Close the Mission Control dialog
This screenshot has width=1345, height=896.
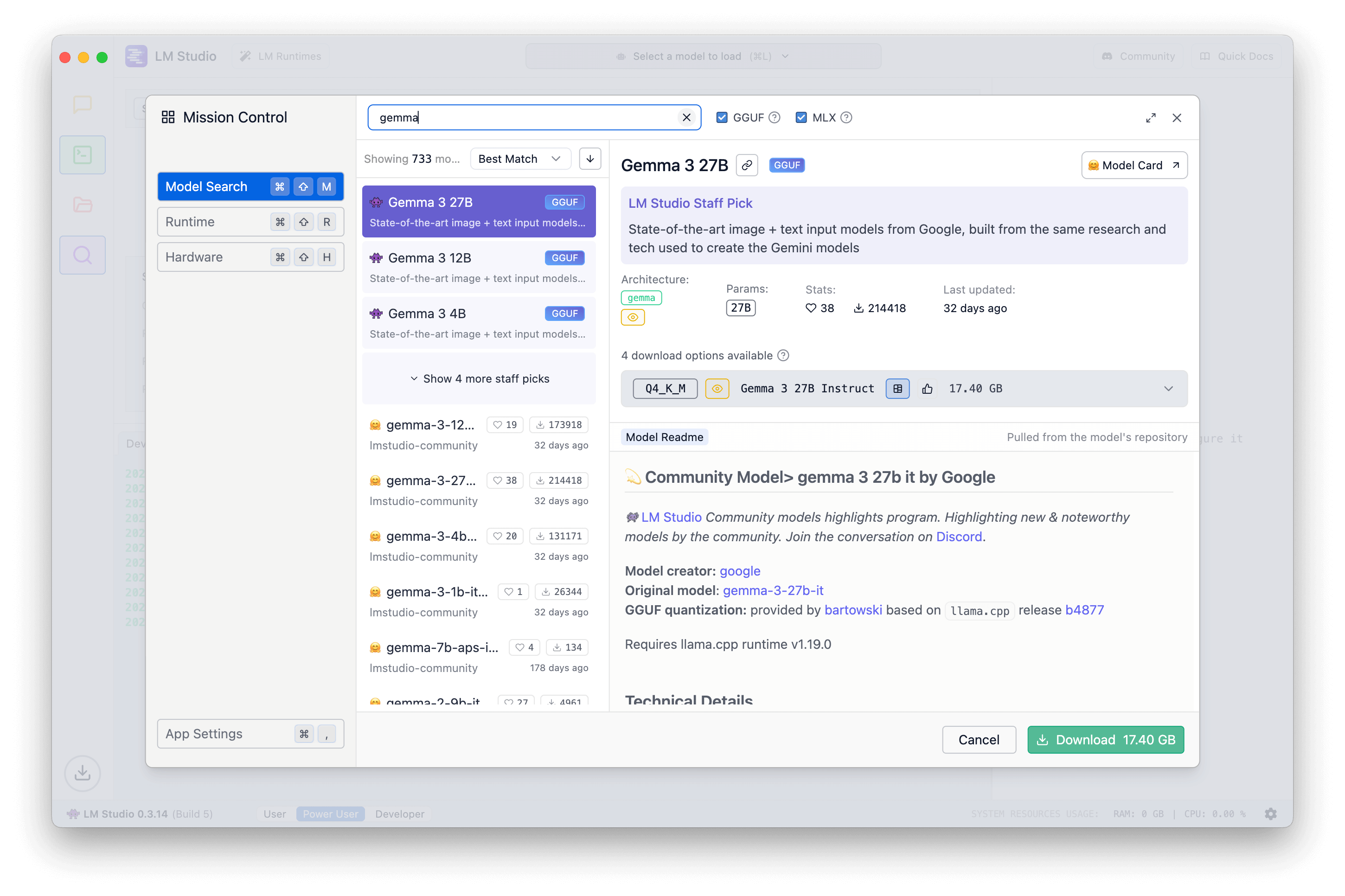(1177, 118)
